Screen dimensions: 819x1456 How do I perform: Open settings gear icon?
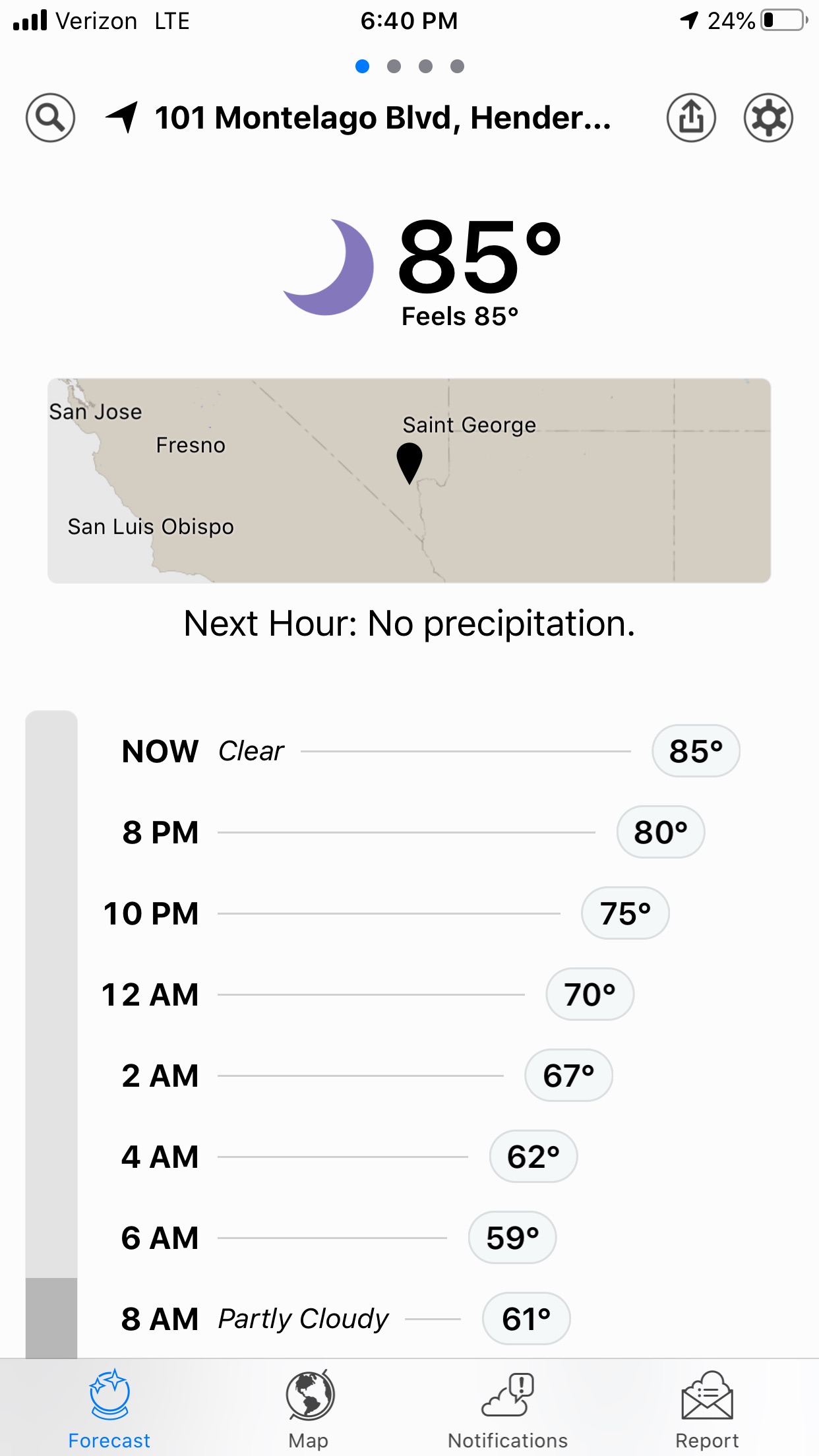click(768, 118)
